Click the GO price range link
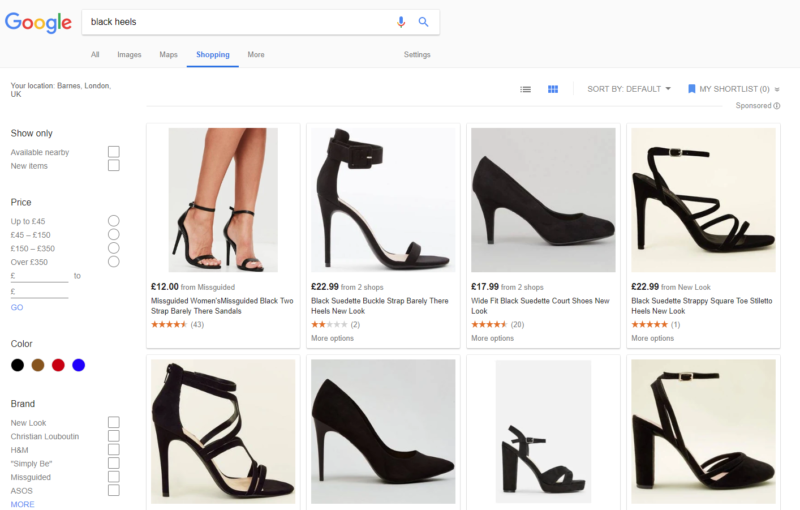800x510 pixels. [17, 307]
